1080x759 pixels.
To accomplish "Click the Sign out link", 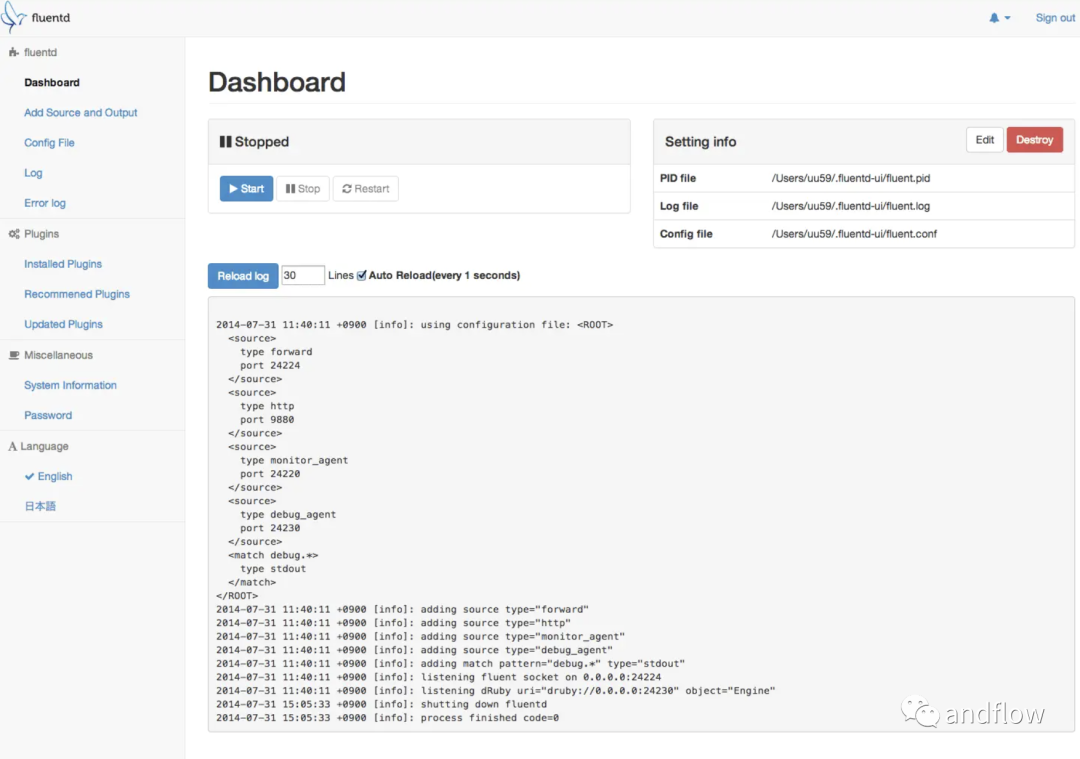I will coord(1055,18).
